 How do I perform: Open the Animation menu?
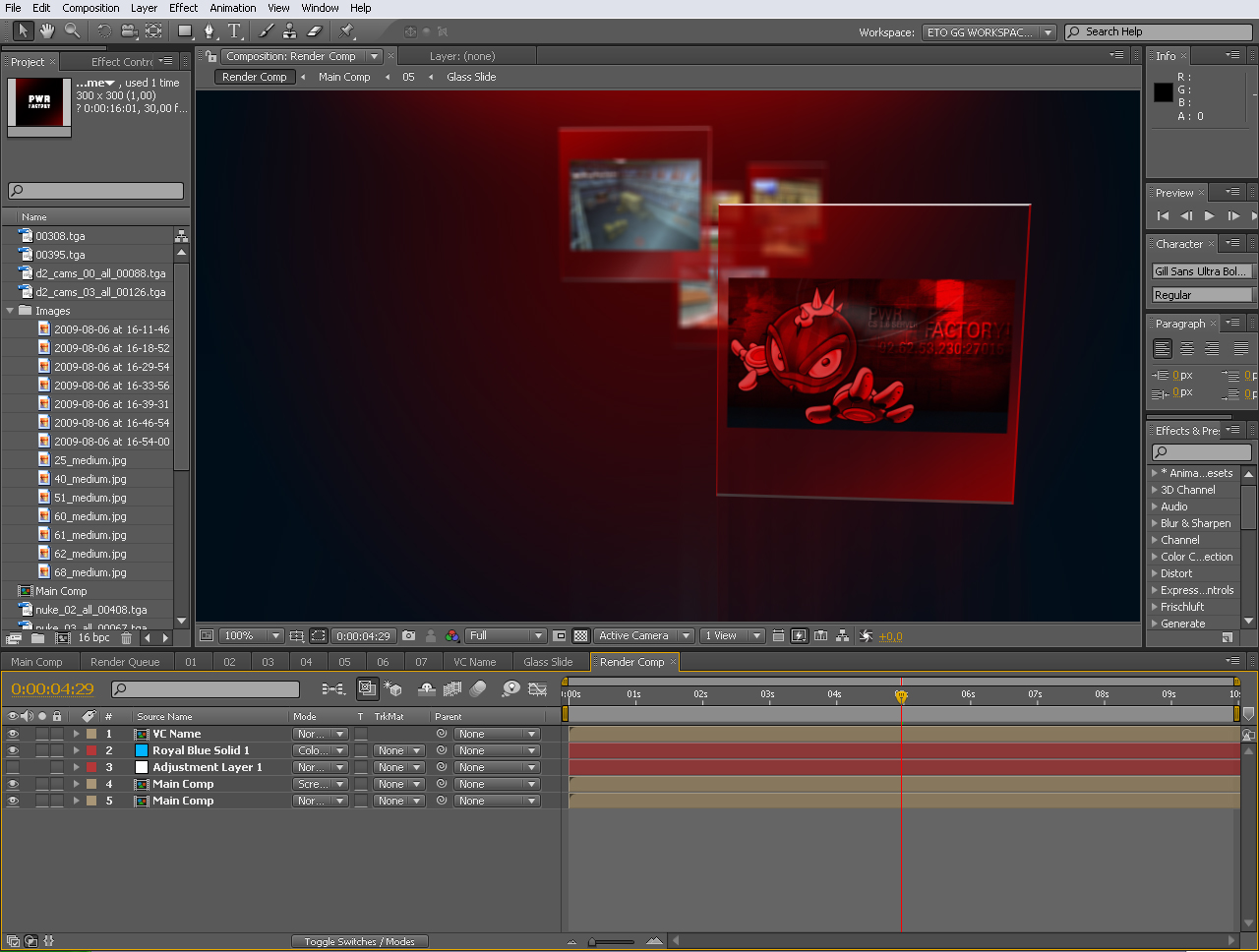233,8
